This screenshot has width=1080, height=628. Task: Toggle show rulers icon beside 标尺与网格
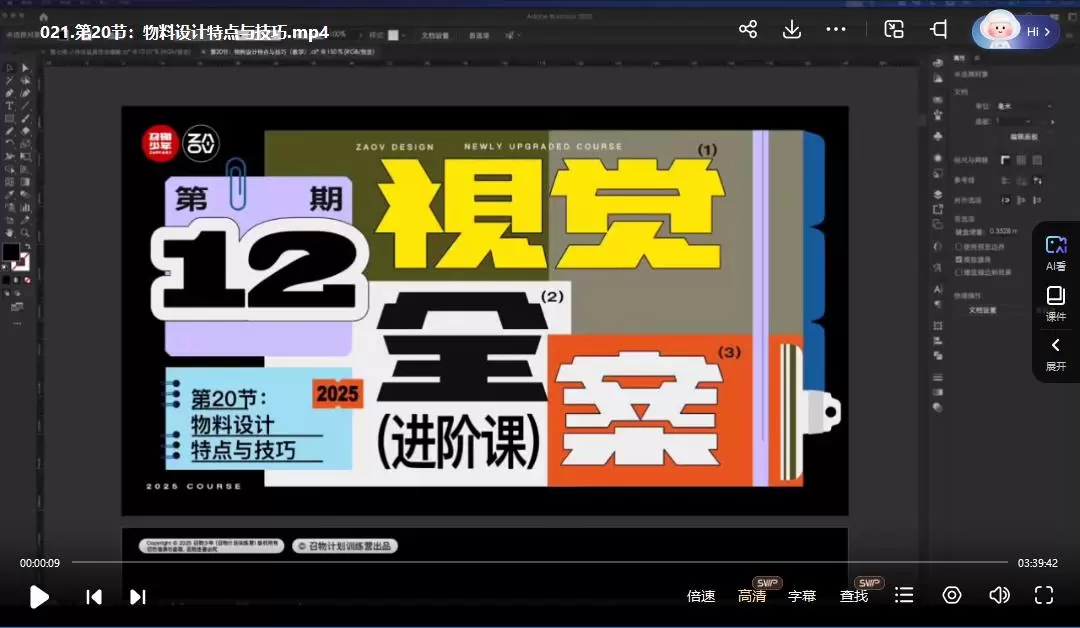pos(1006,160)
